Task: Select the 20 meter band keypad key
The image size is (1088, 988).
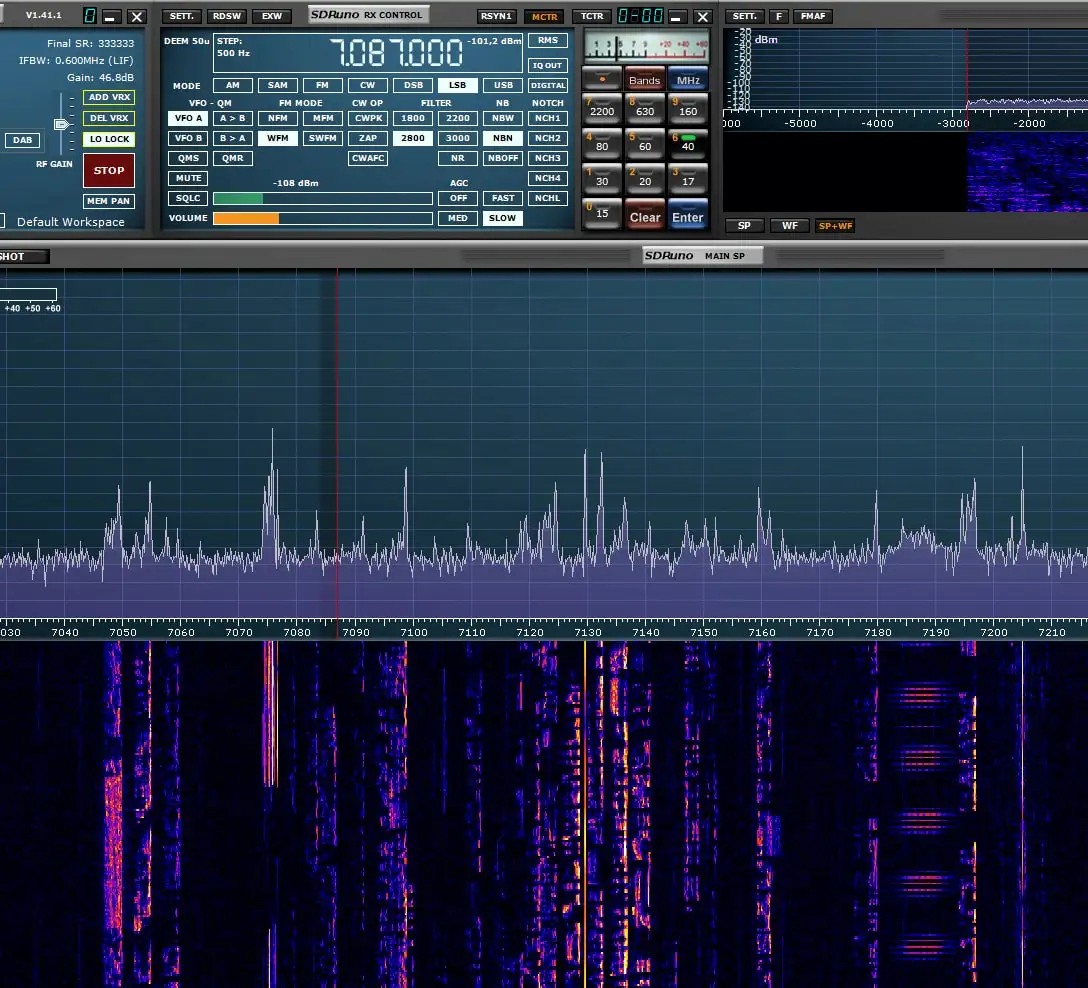Action: [x=645, y=177]
